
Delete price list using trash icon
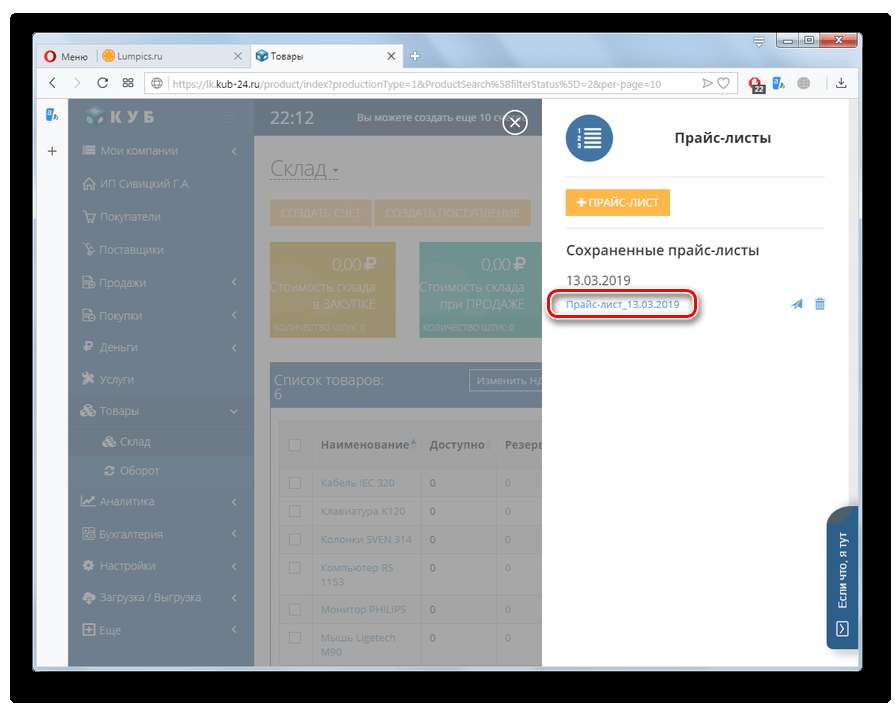[x=820, y=305]
